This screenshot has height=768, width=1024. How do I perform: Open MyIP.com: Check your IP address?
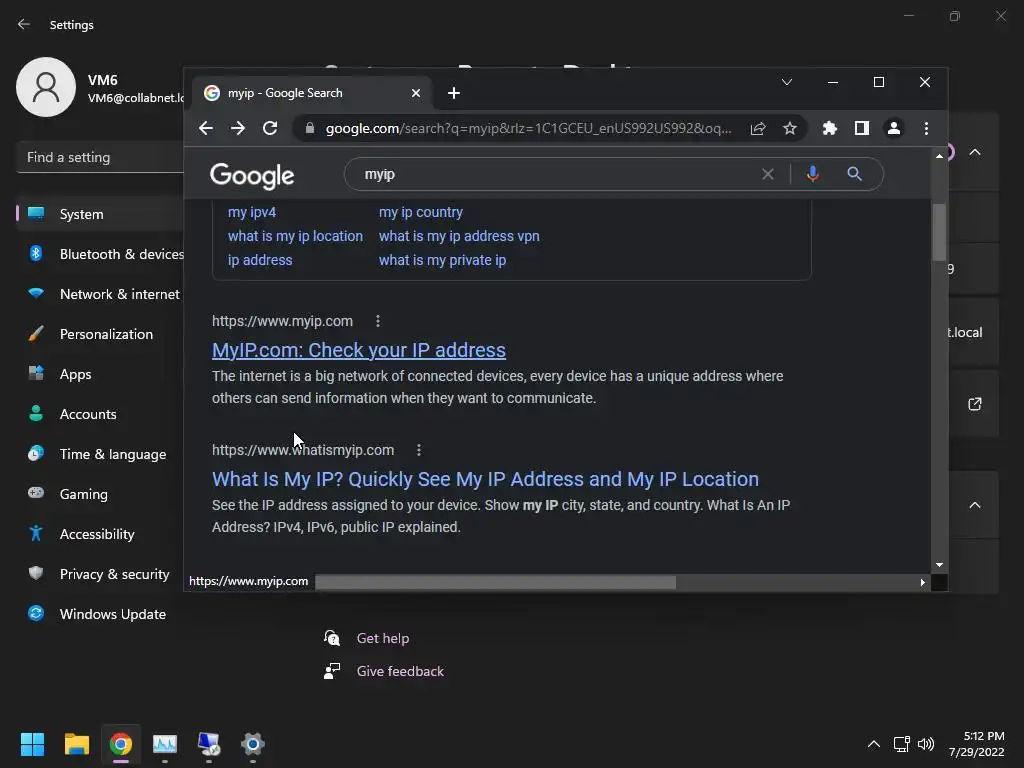(x=359, y=350)
